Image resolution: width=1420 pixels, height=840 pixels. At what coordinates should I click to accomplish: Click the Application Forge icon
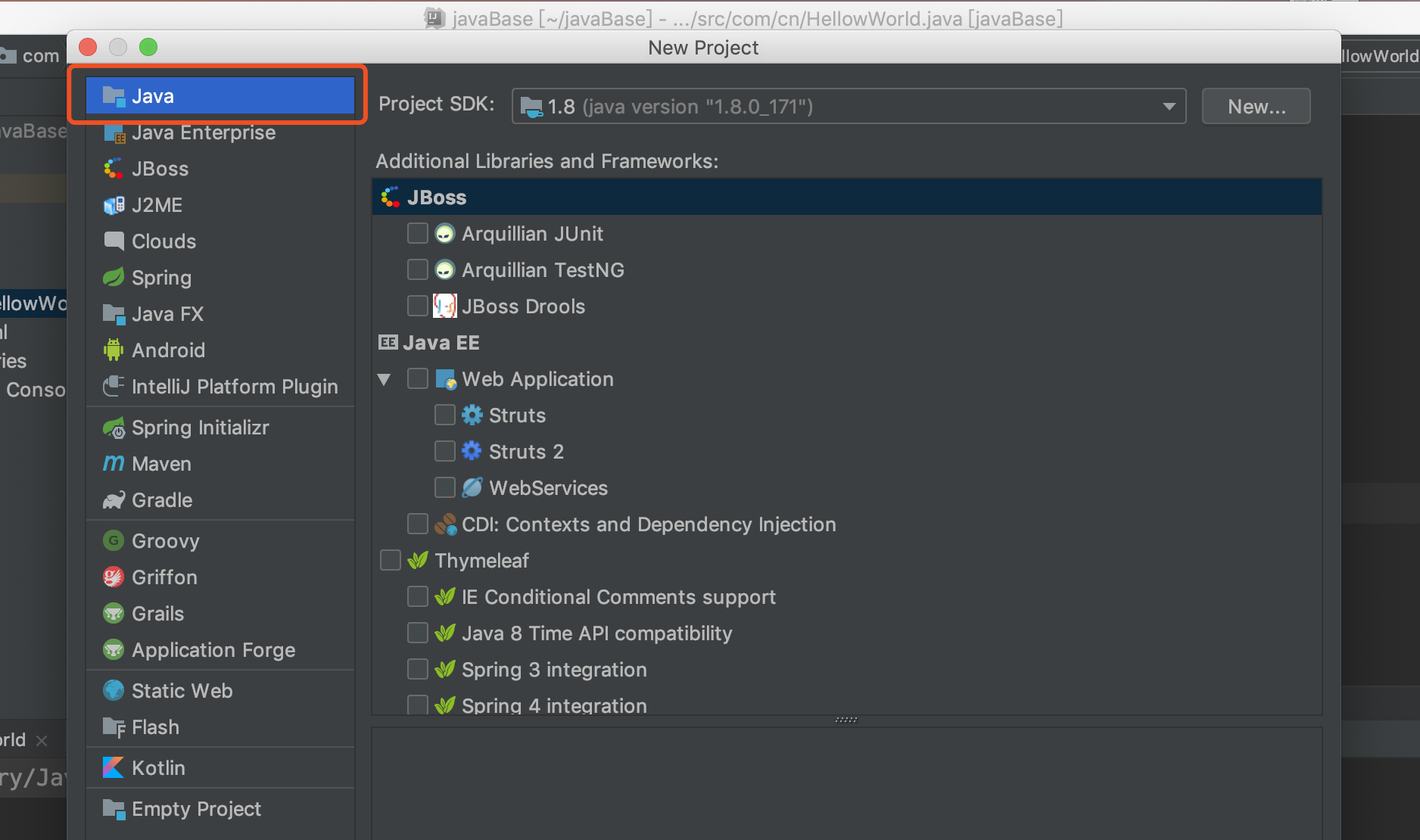tap(114, 650)
